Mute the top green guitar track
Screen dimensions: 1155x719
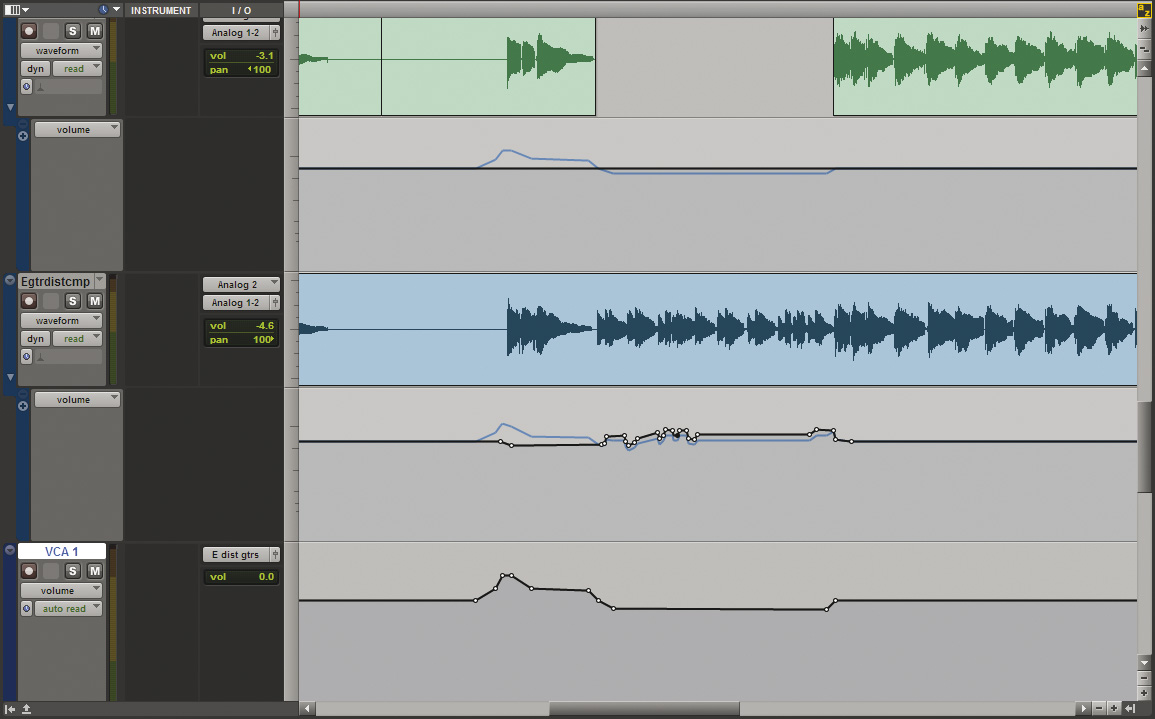tap(94, 31)
